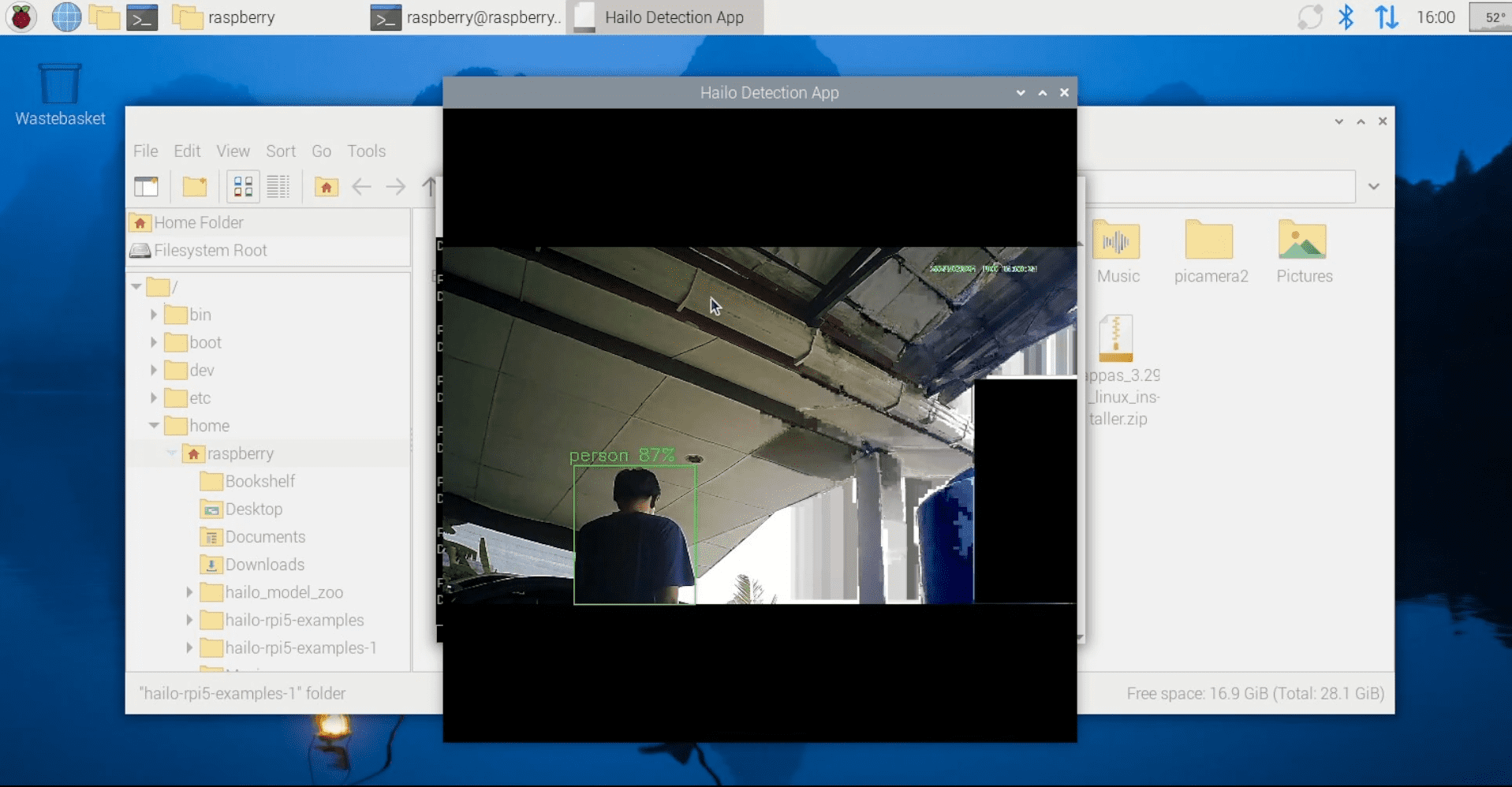
Task: Switch to compact list view
Action: 278,186
